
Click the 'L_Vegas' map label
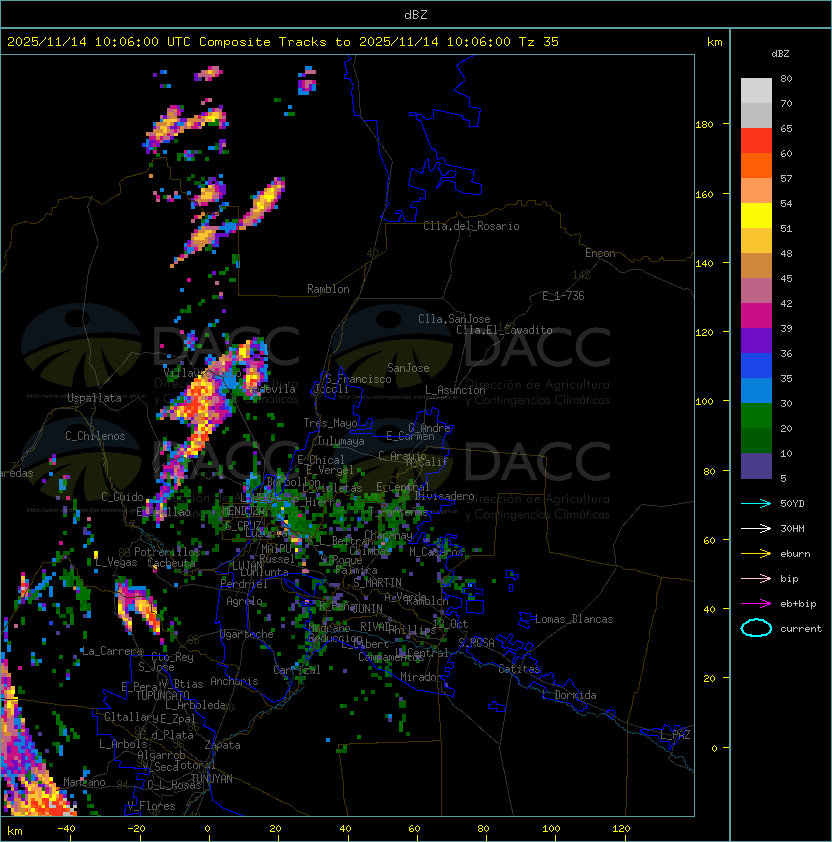116,562
